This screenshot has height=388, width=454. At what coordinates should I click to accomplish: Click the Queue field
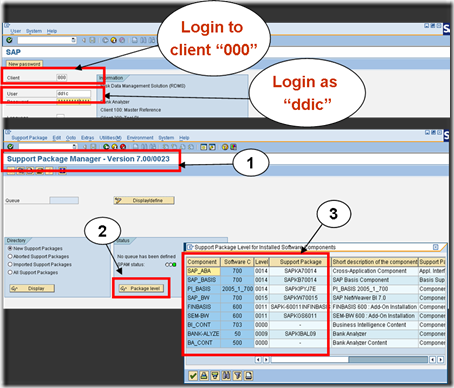click(64, 200)
